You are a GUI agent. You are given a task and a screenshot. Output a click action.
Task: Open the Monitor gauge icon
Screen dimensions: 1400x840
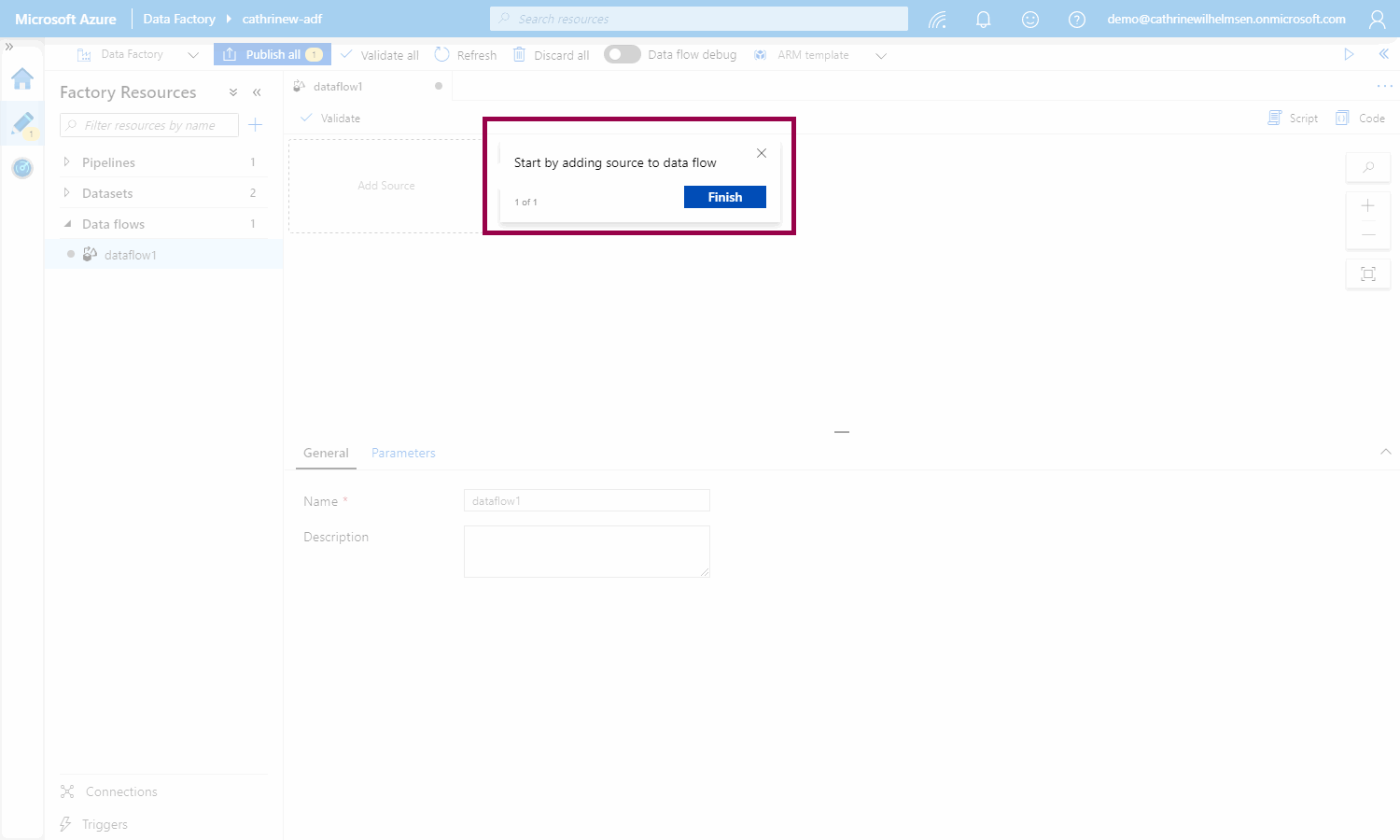(x=22, y=168)
